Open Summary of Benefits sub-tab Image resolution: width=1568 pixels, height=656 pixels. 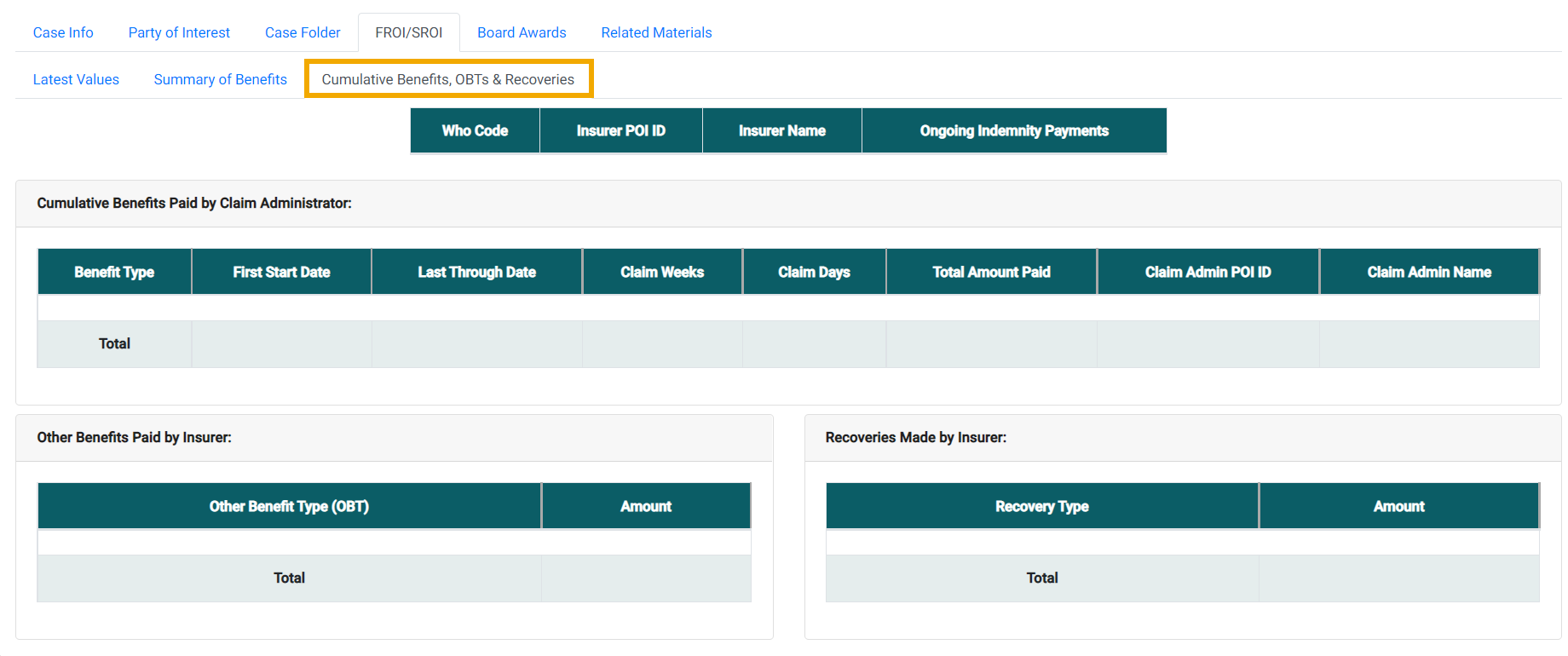[220, 79]
